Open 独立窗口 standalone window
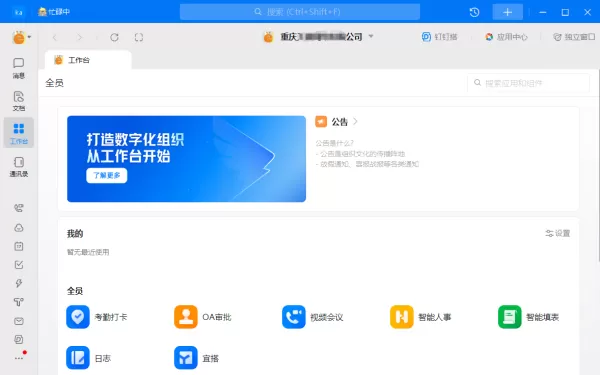The image size is (600, 375). coord(574,37)
